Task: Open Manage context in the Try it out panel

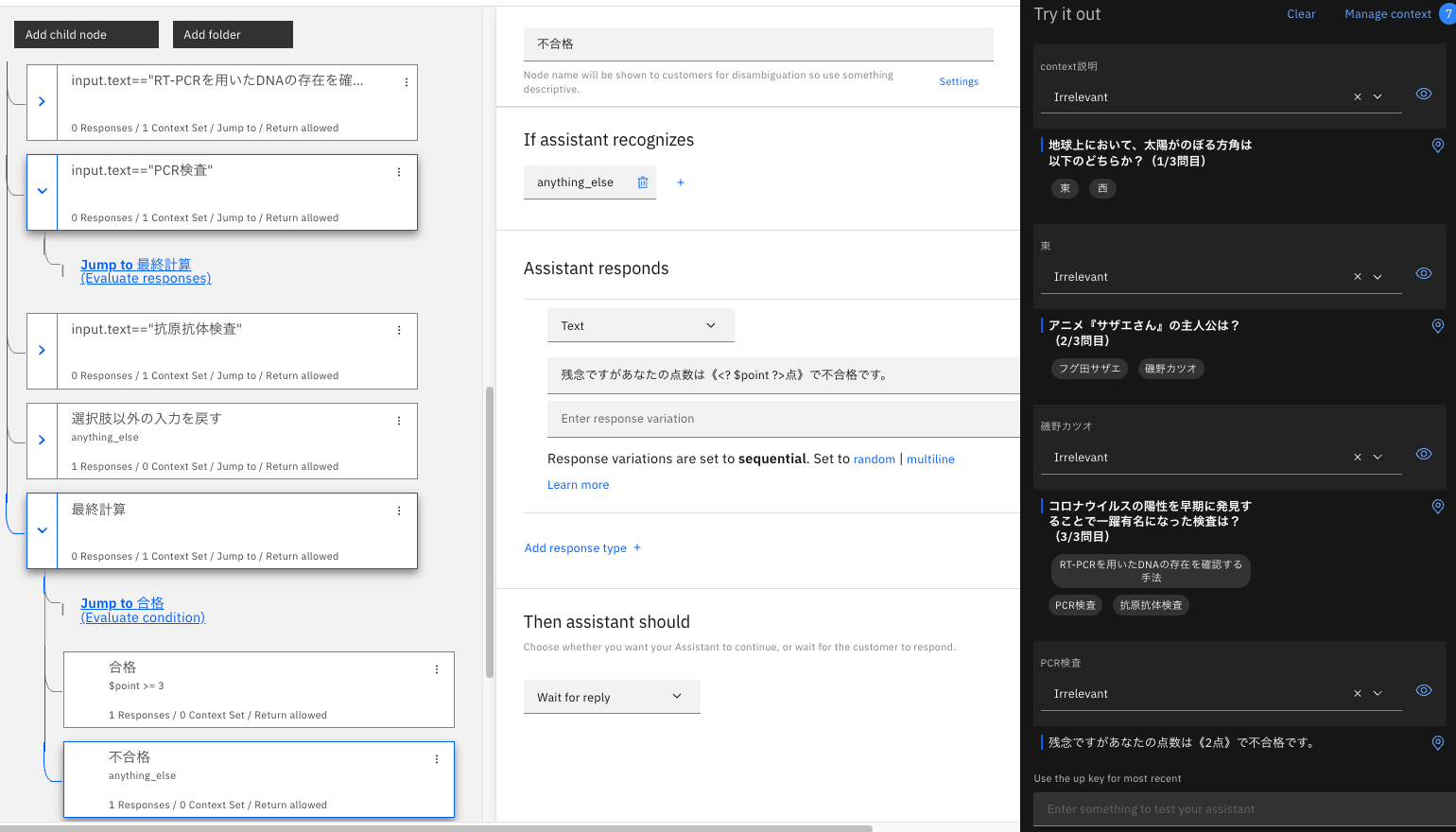Action: (1387, 13)
